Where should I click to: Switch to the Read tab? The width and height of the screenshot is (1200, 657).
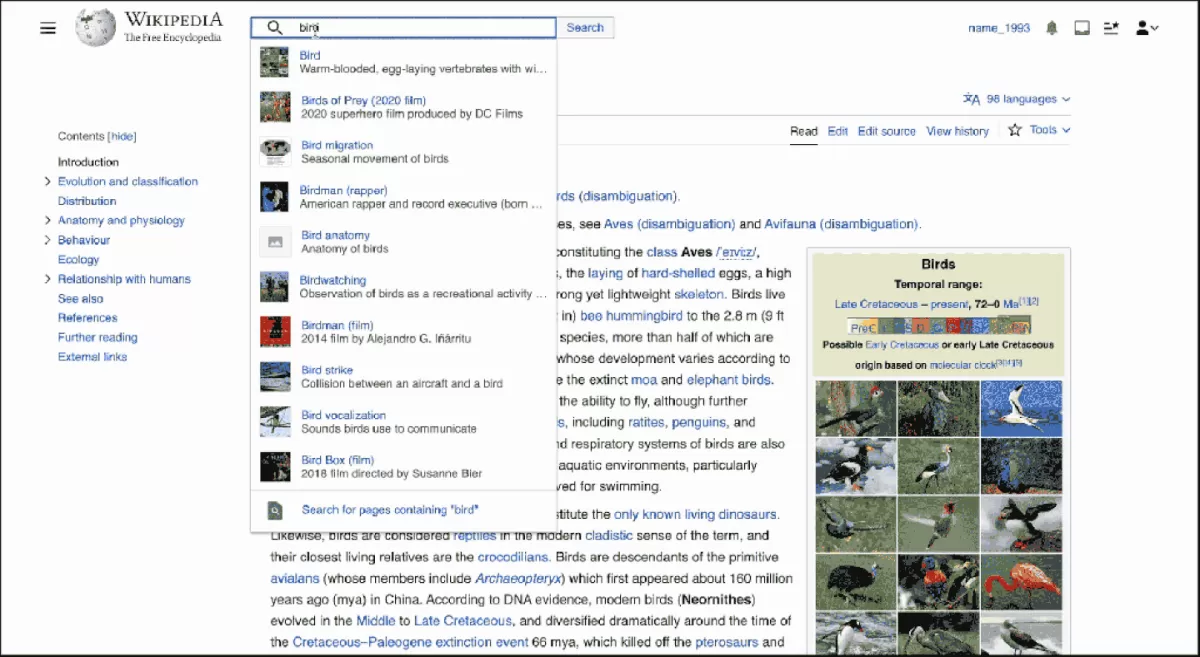click(803, 130)
